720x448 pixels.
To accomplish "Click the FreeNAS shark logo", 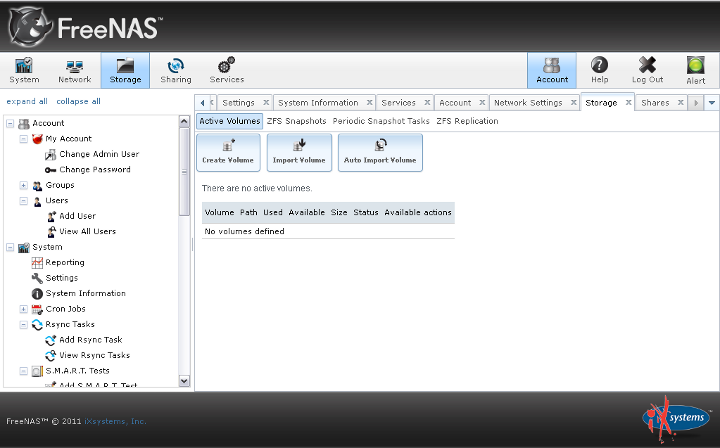I will click(x=30, y=27).
